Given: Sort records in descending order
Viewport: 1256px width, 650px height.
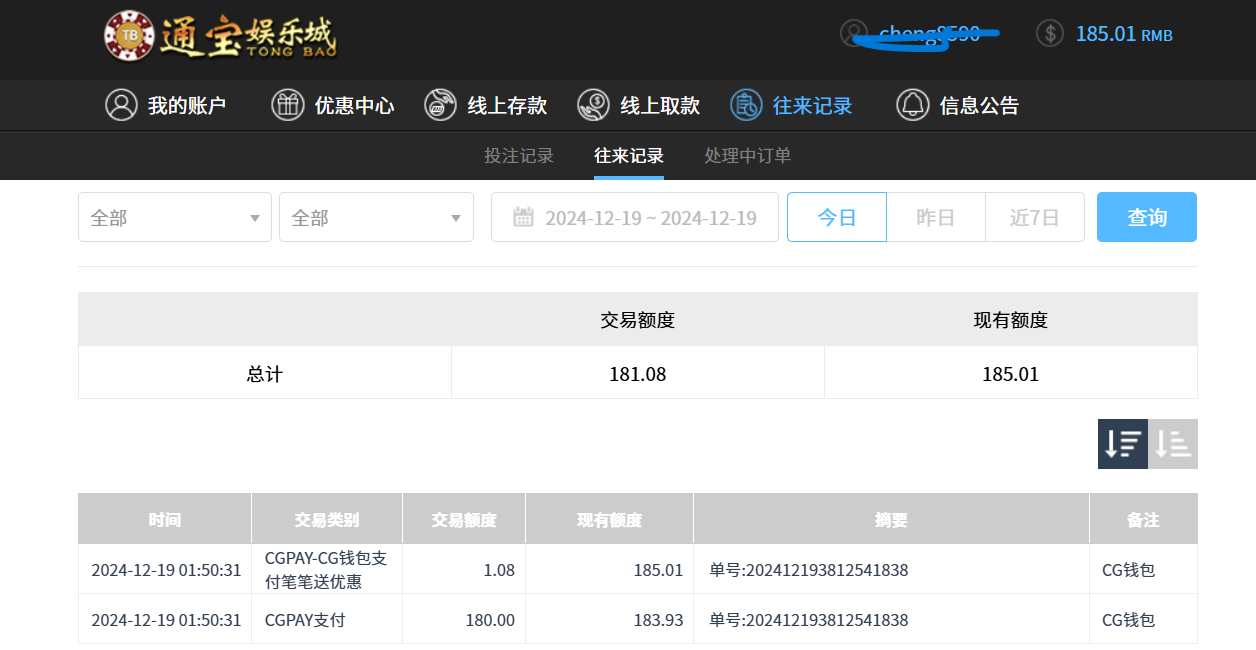Looking at the screenshot, I should pos(1122,444).
